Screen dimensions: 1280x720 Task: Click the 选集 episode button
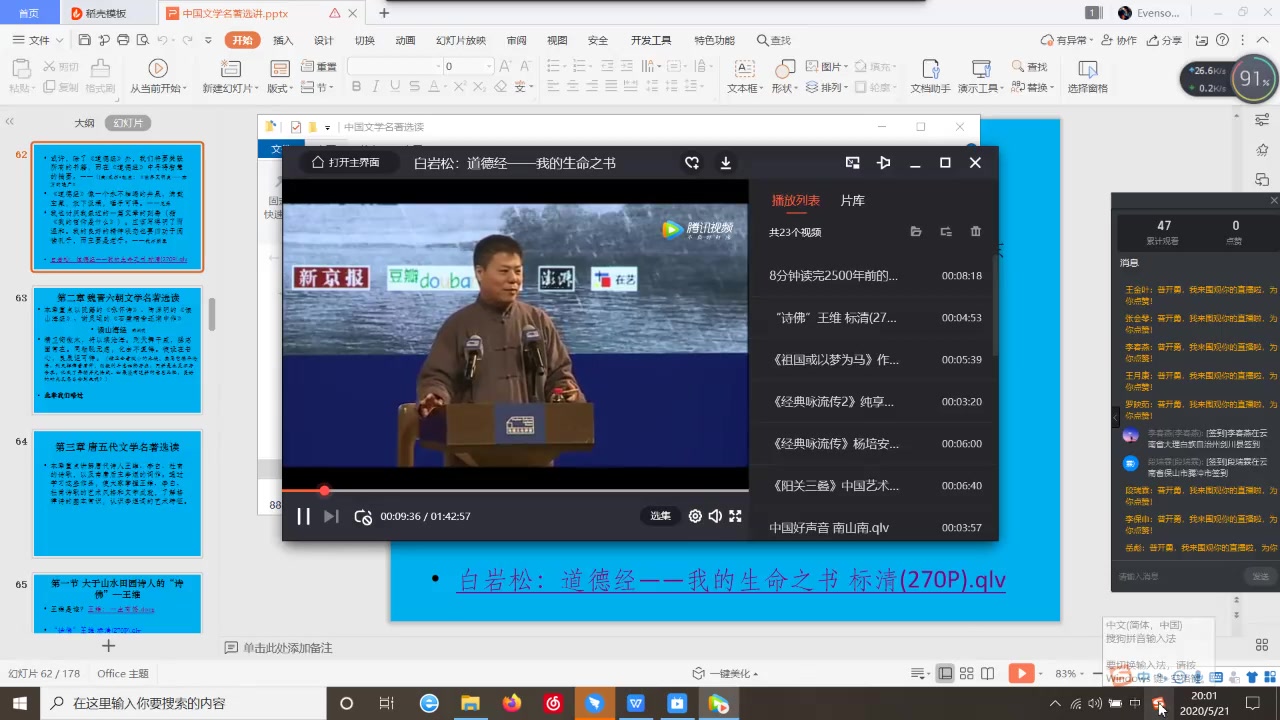coord(660,516)
